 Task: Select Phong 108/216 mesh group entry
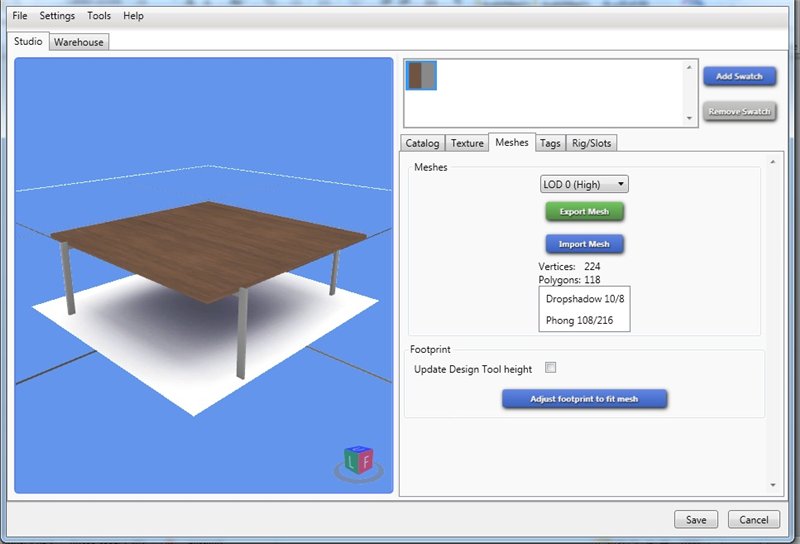coord(580,321)
